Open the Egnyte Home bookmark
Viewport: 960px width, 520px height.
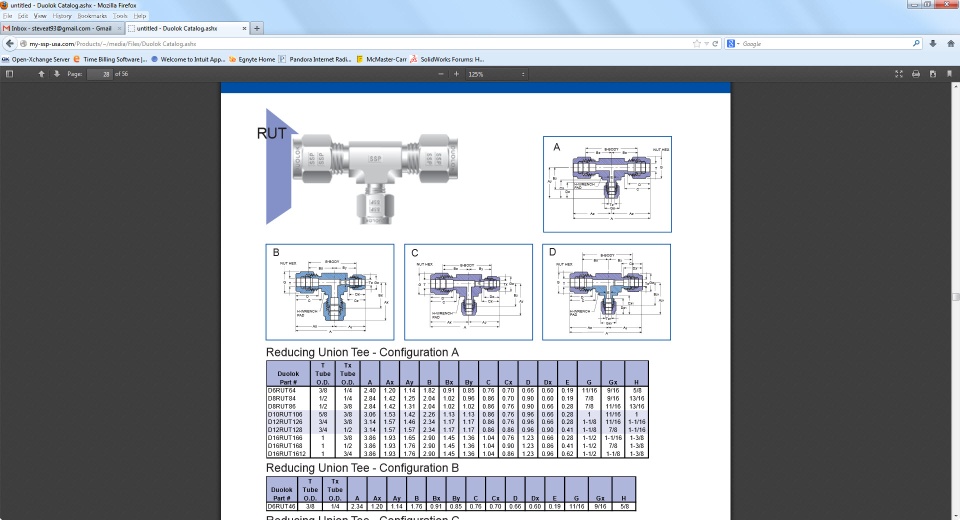coord(252,59)
